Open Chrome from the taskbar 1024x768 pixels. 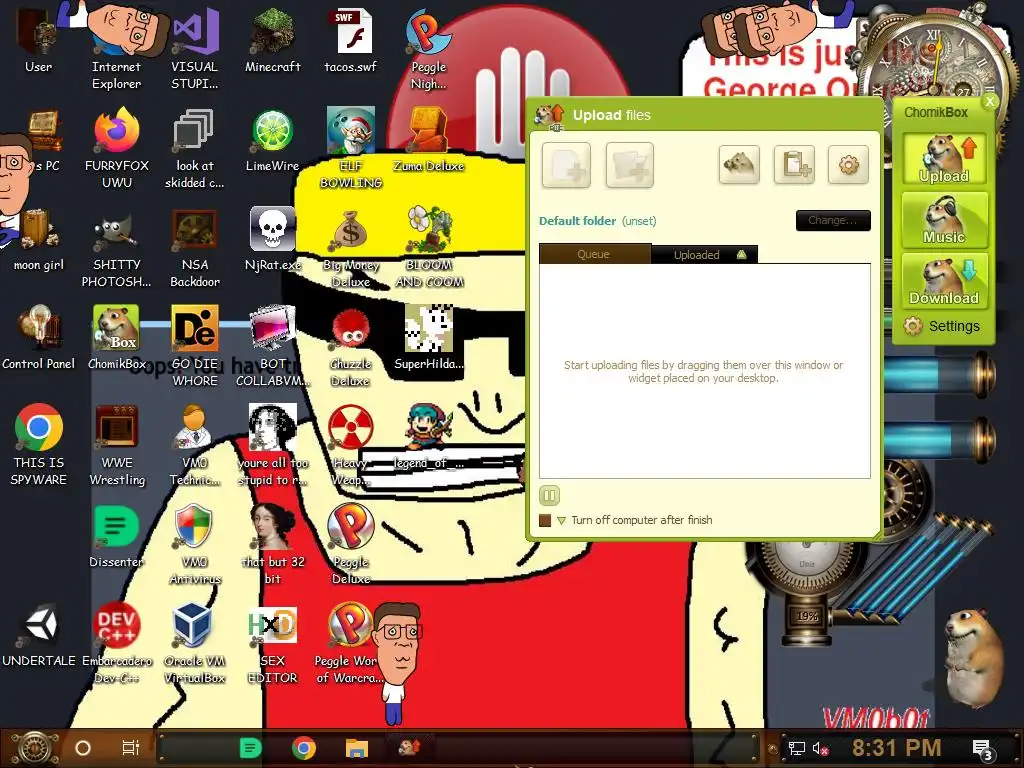coord(304,748)
